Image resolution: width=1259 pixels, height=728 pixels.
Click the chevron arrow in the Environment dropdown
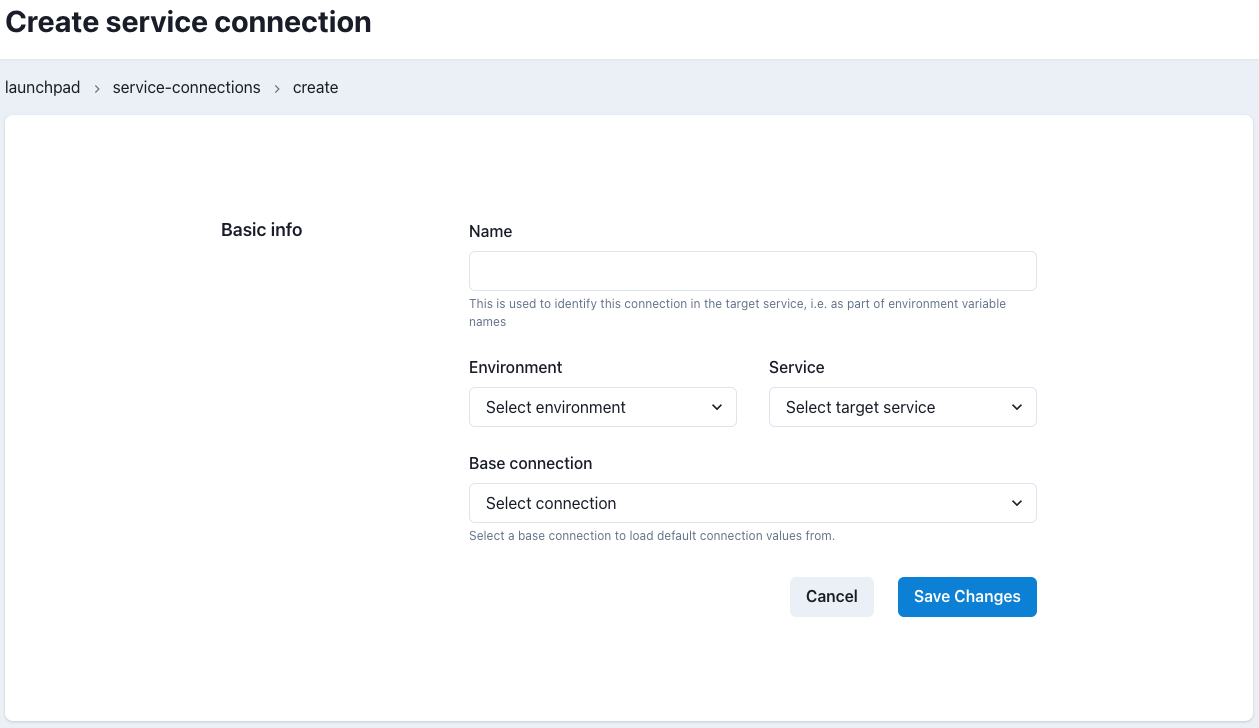(716, 407)
